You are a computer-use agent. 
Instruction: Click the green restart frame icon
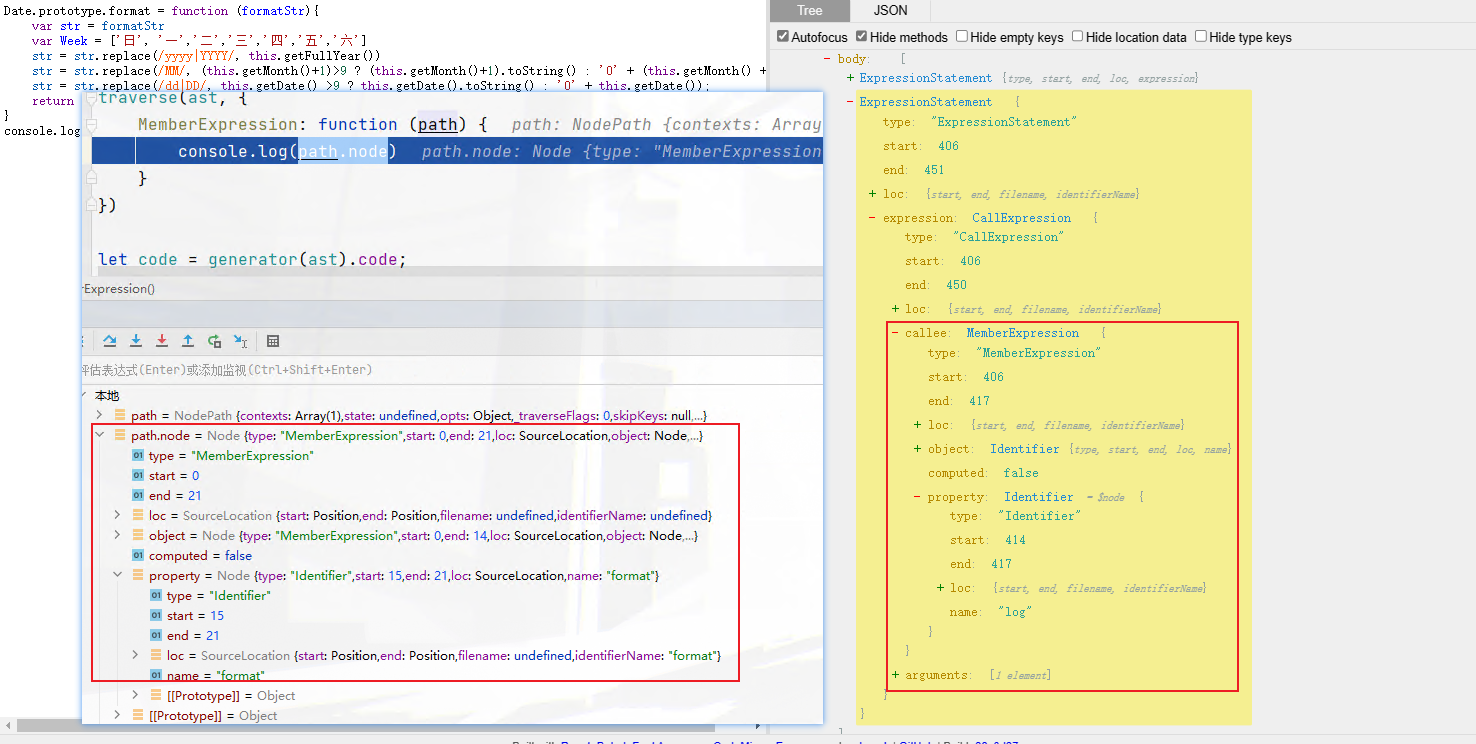214,341
